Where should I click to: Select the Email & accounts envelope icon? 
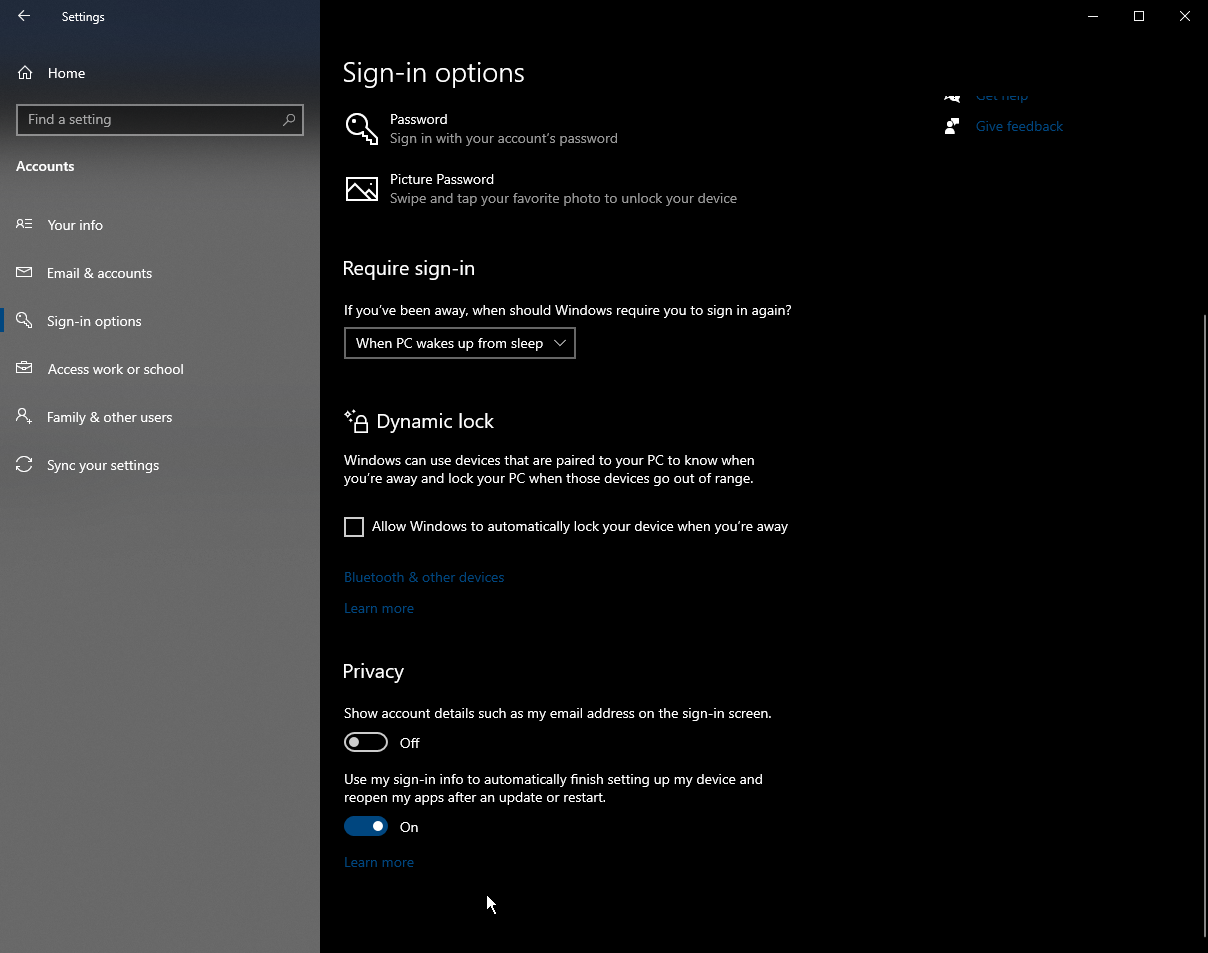click(x=23, y=273)
